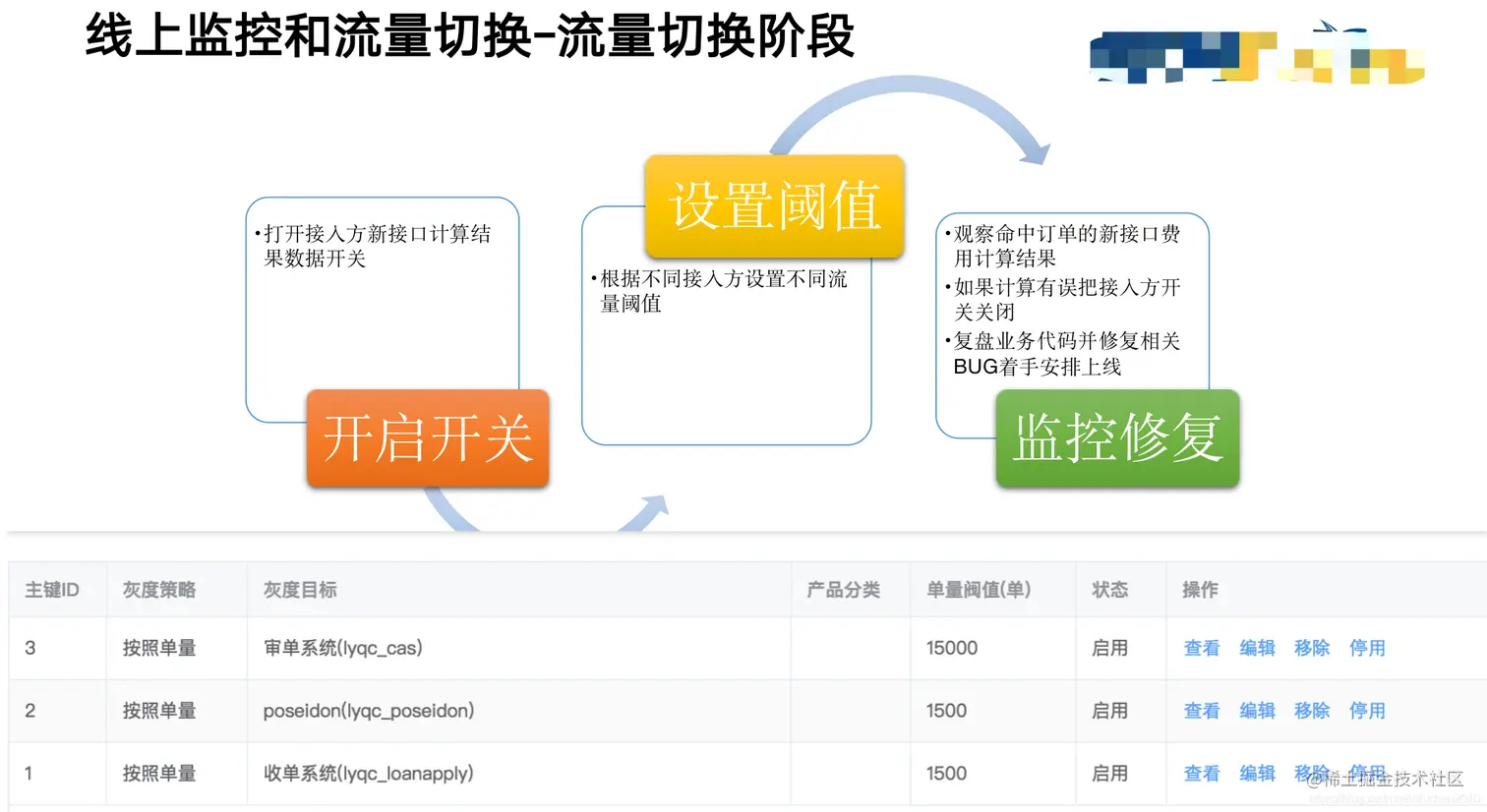Open 查看 for poseidon(lyqc_poseidon) row
This screenshot has width=1487, height=812.
click(1202, 711)
